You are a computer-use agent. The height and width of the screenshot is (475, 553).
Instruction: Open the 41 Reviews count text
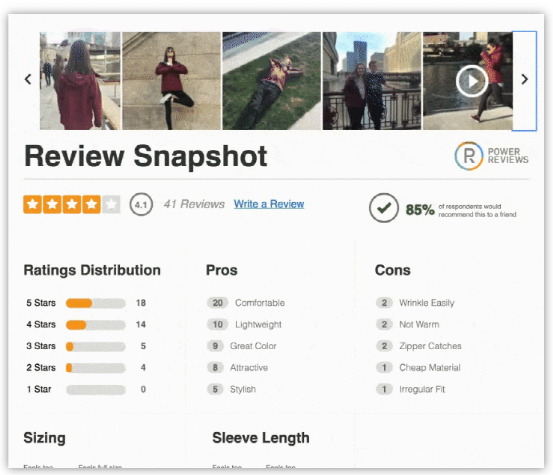[x=194, y=204]
